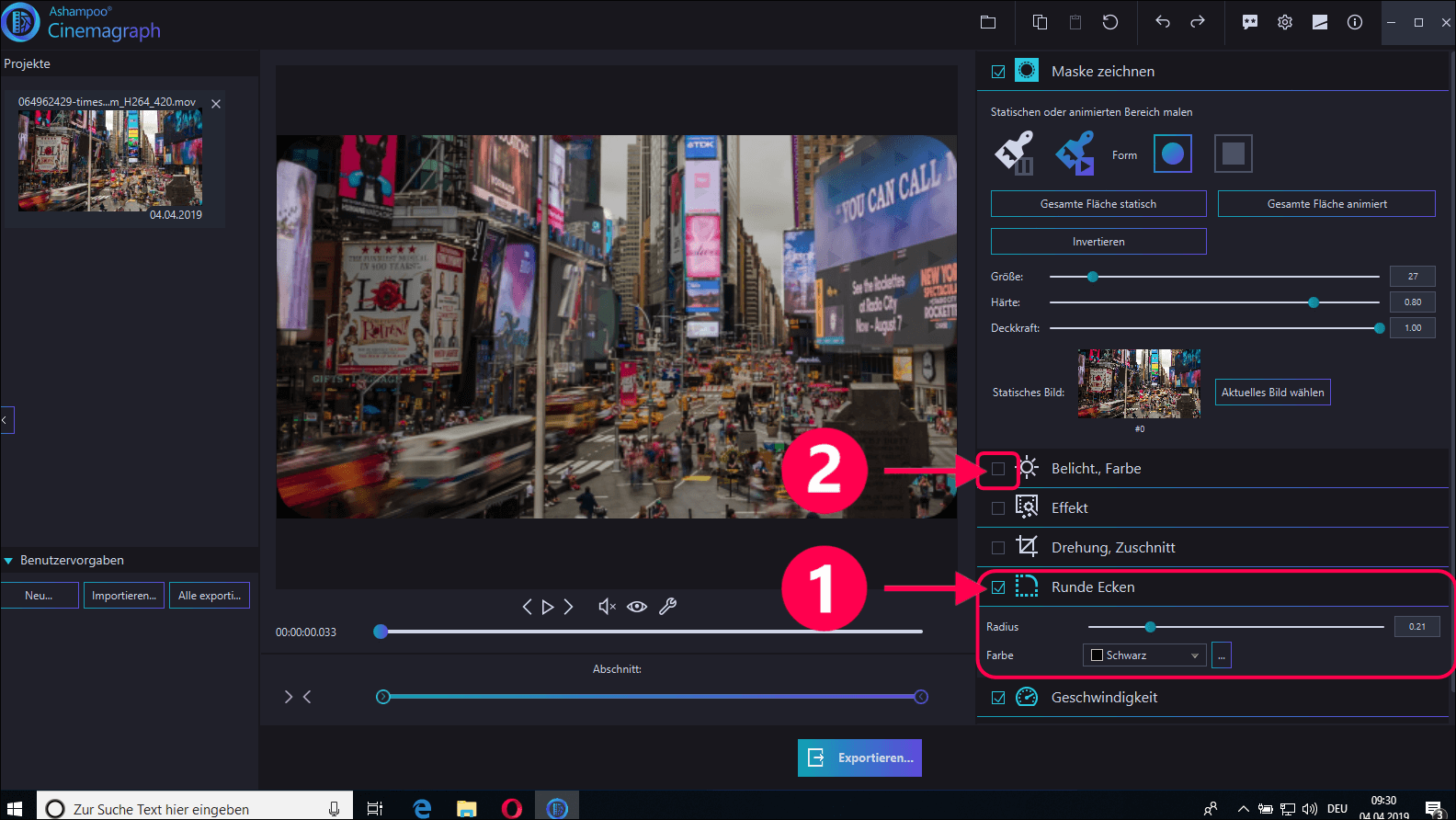Click the Radius value field 0.21
The image size is (1456, 820).
tap(1417, 627)
